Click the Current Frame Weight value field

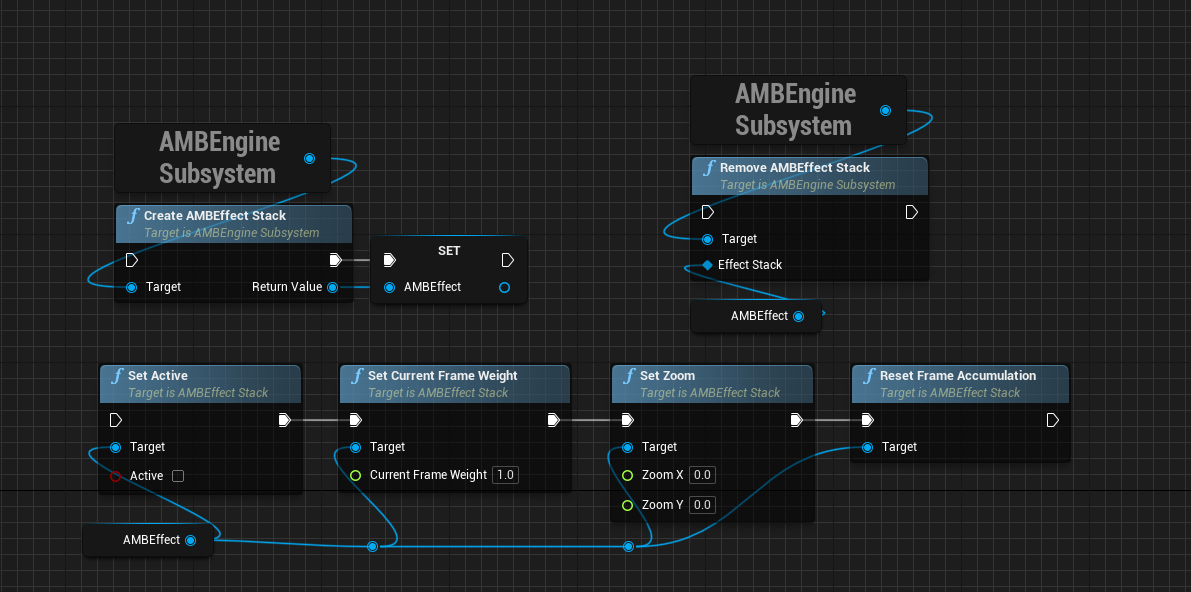pos(505,475)
